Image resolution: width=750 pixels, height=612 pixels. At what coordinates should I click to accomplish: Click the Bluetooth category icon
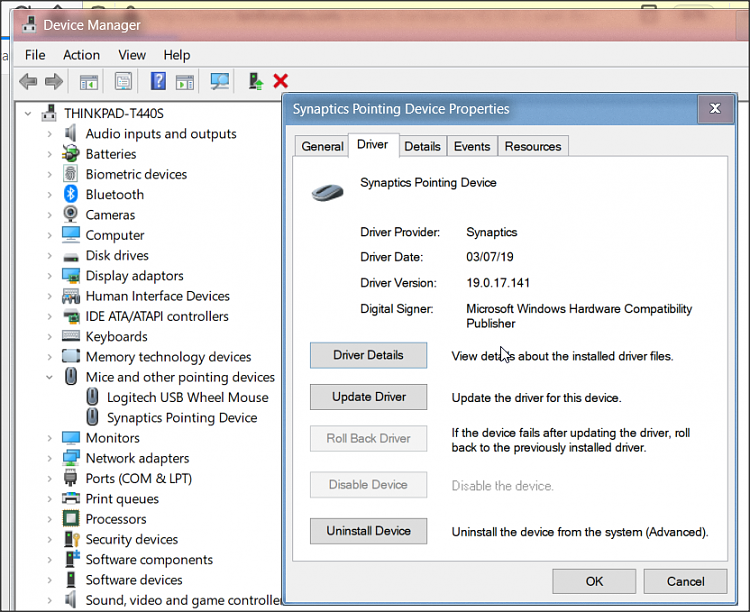[x=71, y=194]
